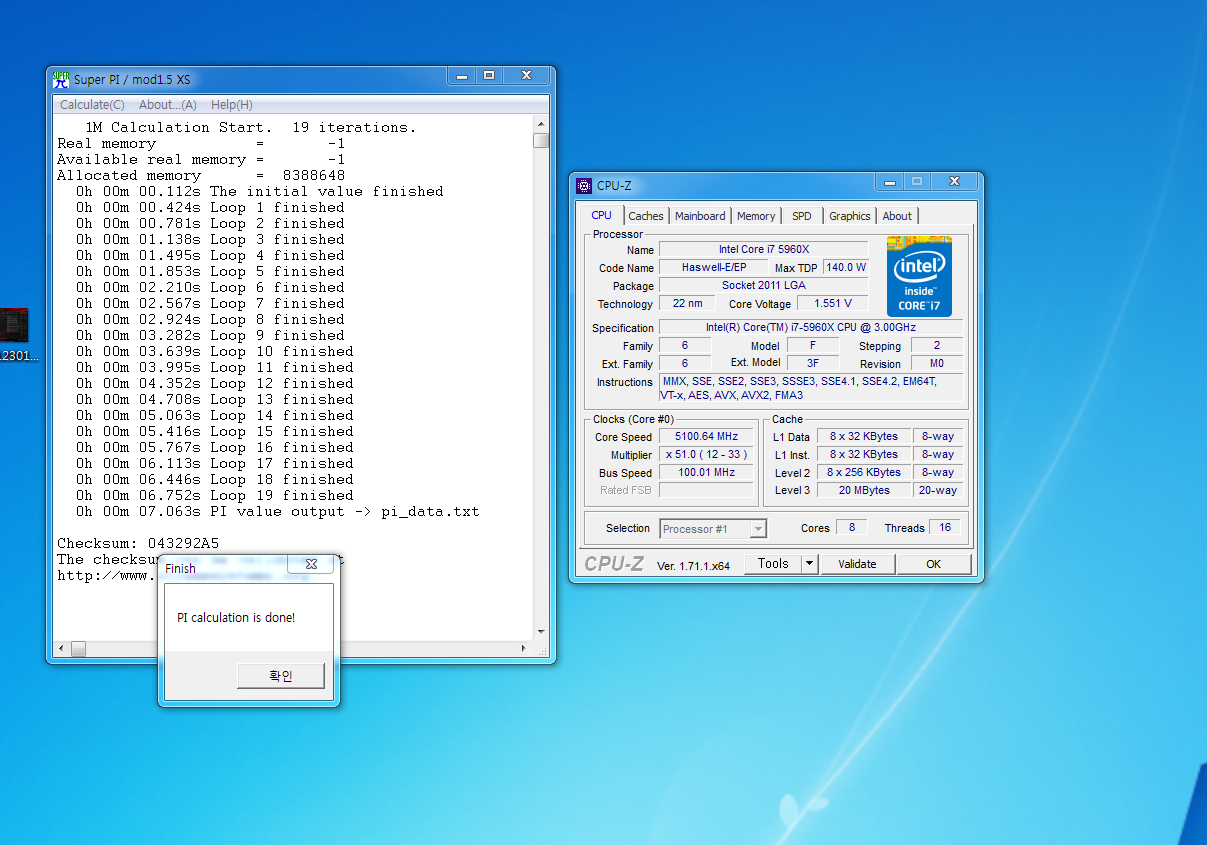Viewport: 1207px width, 845px height.
Task: Click the Super PI title bar icon
Action: pyautogui.click(x=61, y=79)
